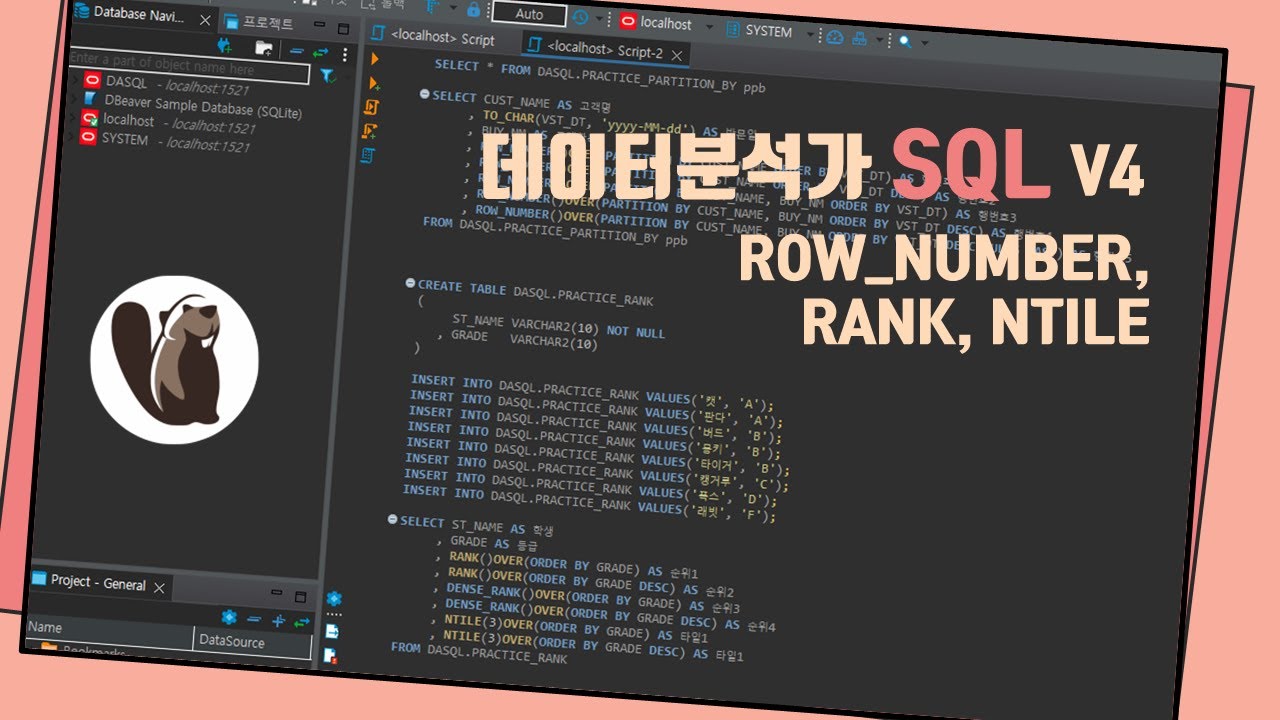
Task: Click the lock icon left of Auto
Action: (x=473, y=9)
